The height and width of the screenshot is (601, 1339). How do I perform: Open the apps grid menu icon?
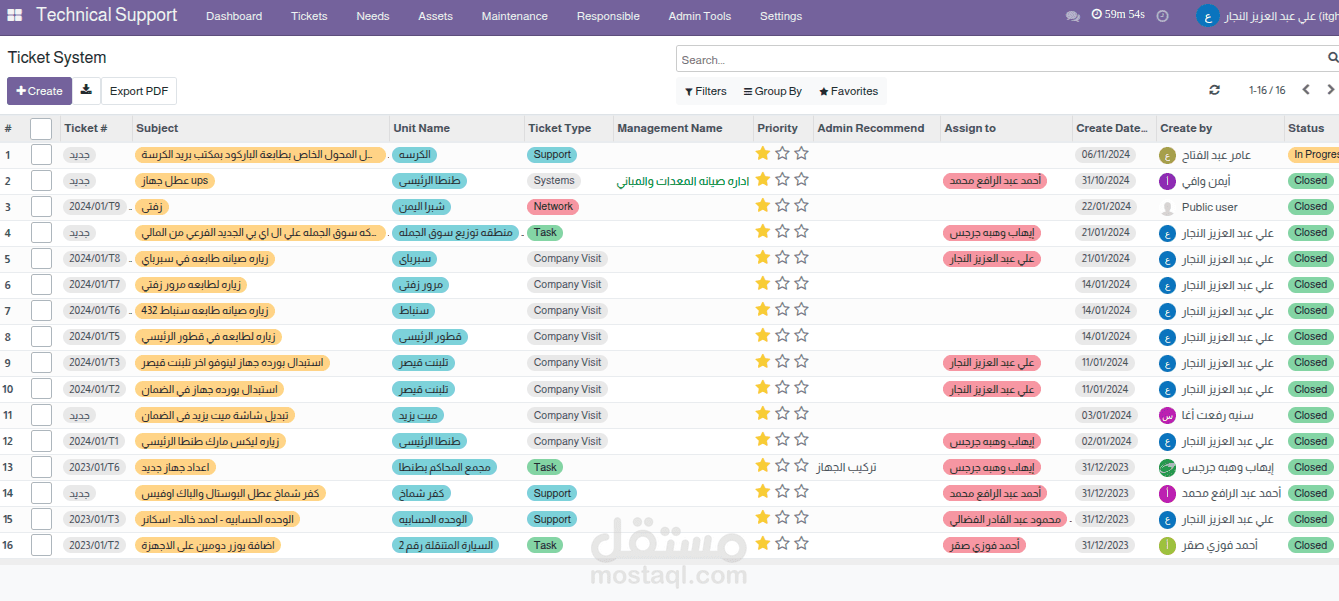[x=15, y=16]
